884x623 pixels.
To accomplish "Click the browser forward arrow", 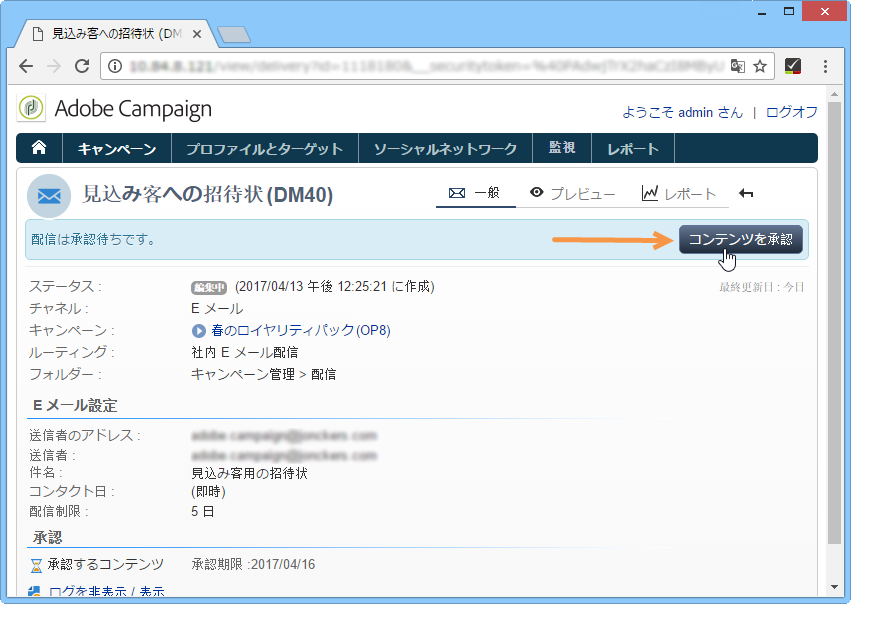I will click(x=54, y=66).
